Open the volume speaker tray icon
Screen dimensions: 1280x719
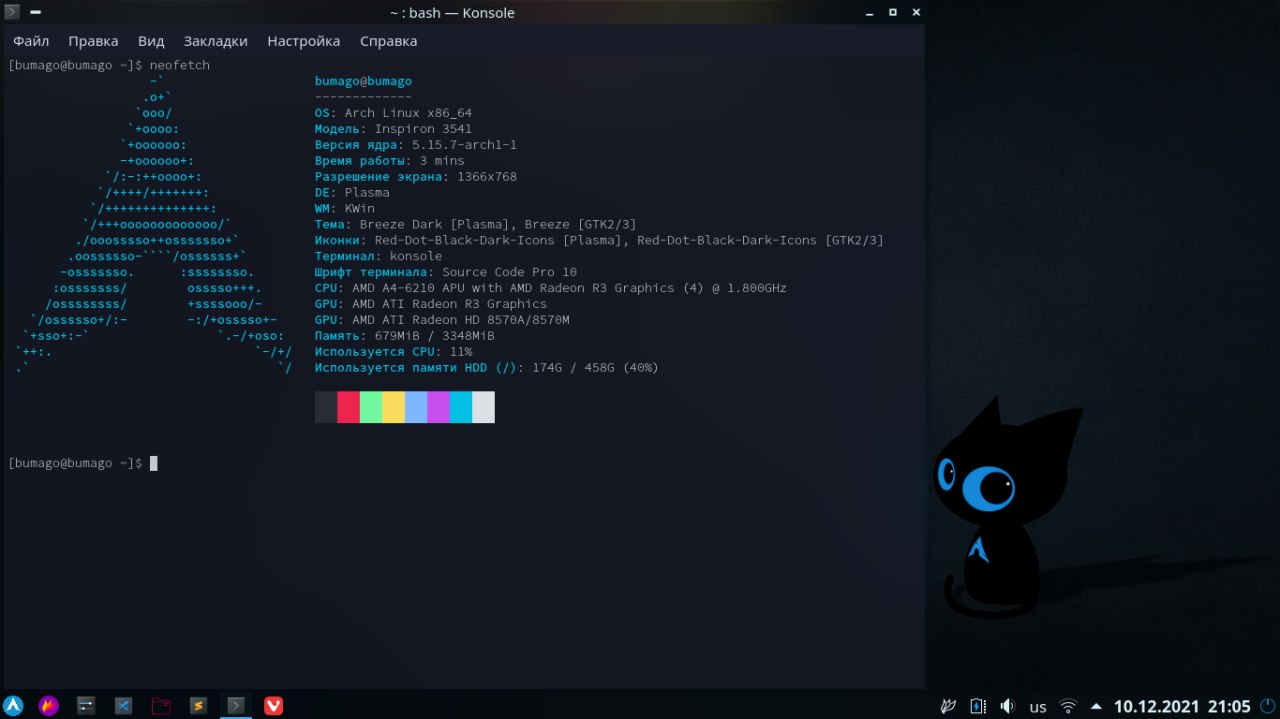point(1007,706)
